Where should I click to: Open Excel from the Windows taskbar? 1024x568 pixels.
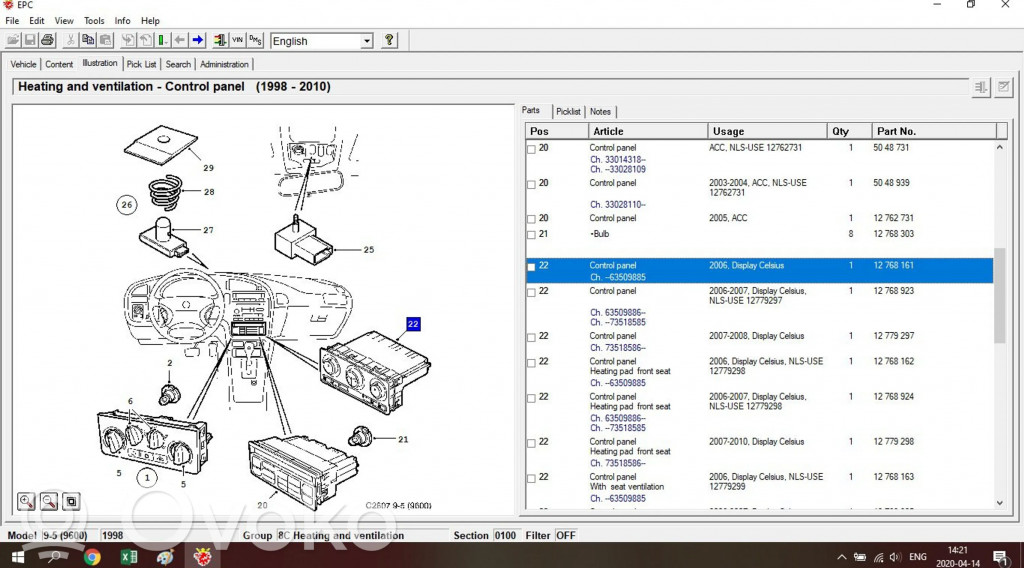click(129, 557)
